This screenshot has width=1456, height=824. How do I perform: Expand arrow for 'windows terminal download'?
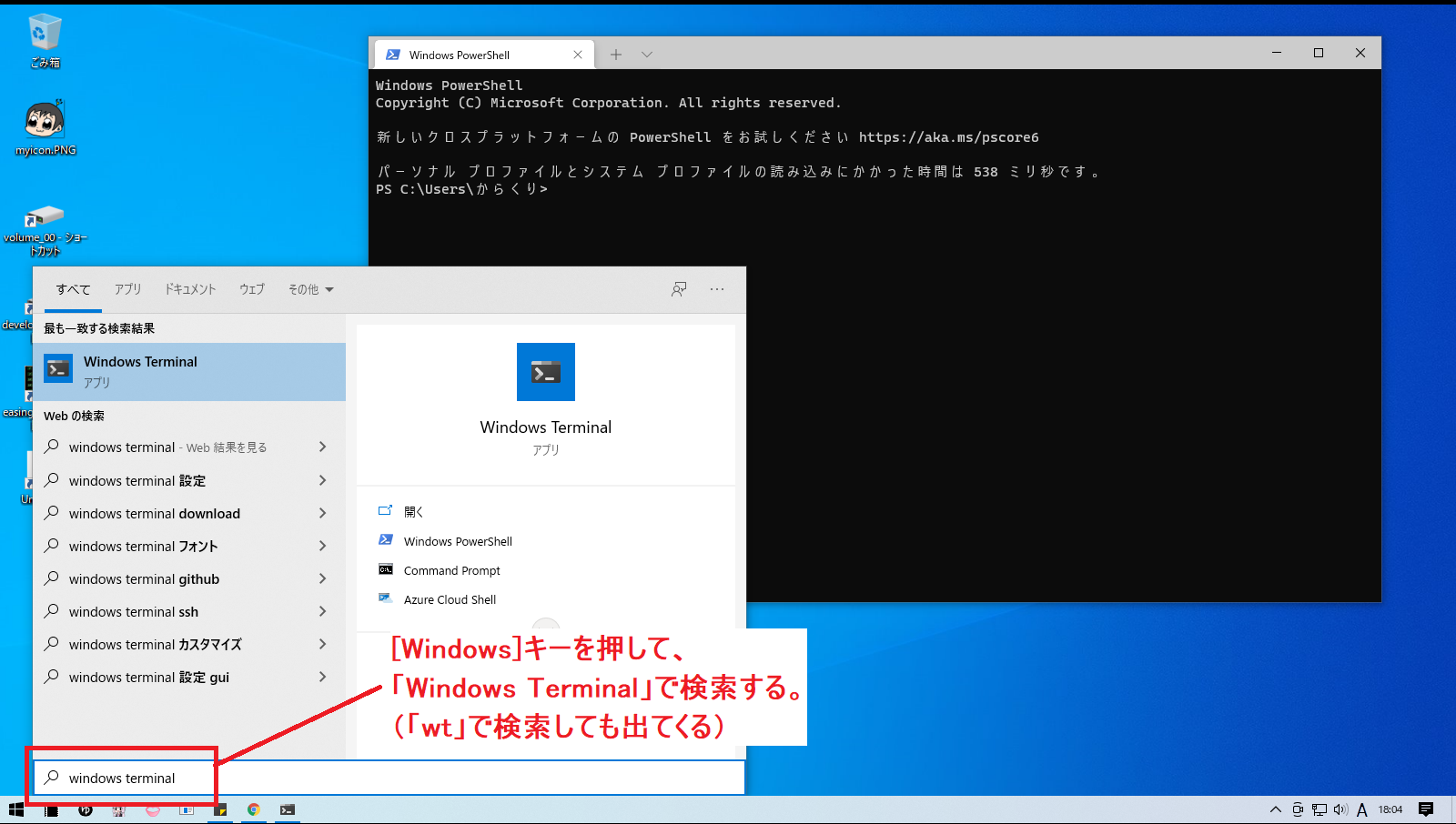[x=322, y=513]
